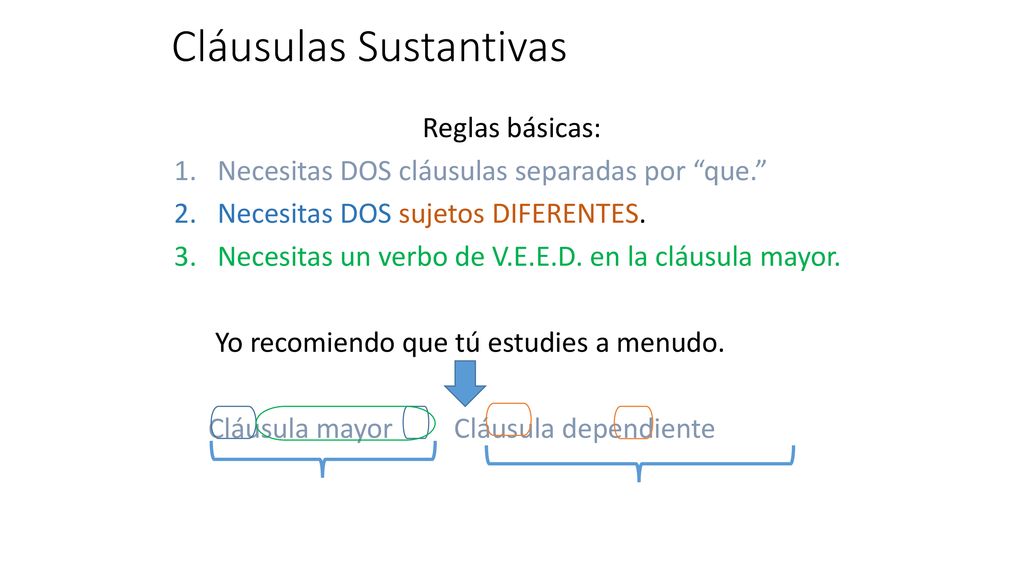
Task: Select the green oval outline shape
Action: click(345, 423)
